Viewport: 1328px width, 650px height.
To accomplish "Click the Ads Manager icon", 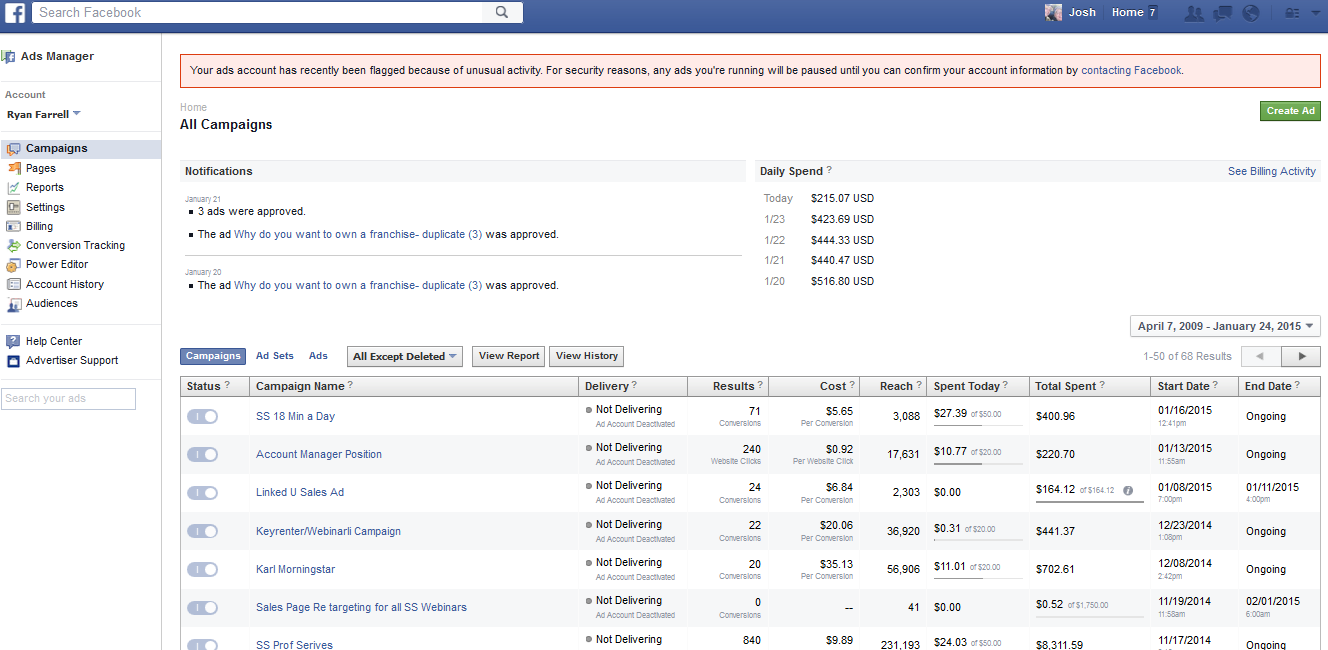I will (x=8, y=57).
